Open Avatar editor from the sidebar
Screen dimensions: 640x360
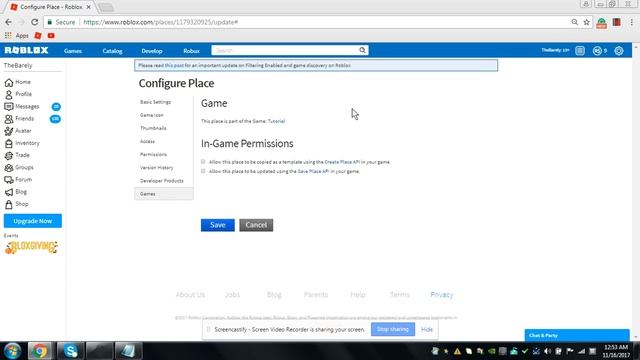[x=18, y=131]
